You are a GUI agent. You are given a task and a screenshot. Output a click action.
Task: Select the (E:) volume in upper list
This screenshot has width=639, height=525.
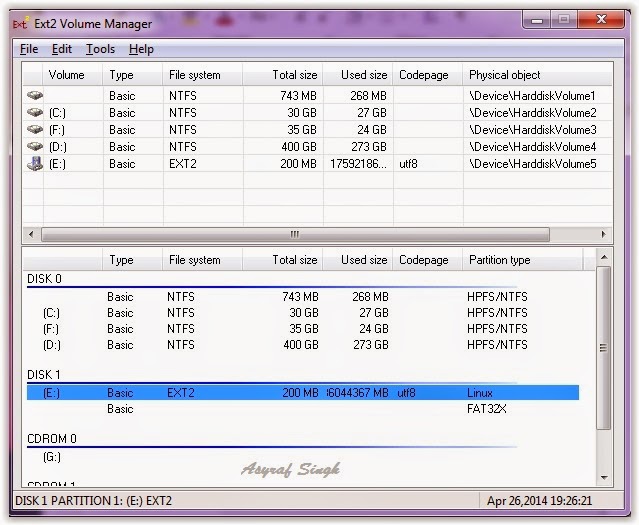point(57,164)
